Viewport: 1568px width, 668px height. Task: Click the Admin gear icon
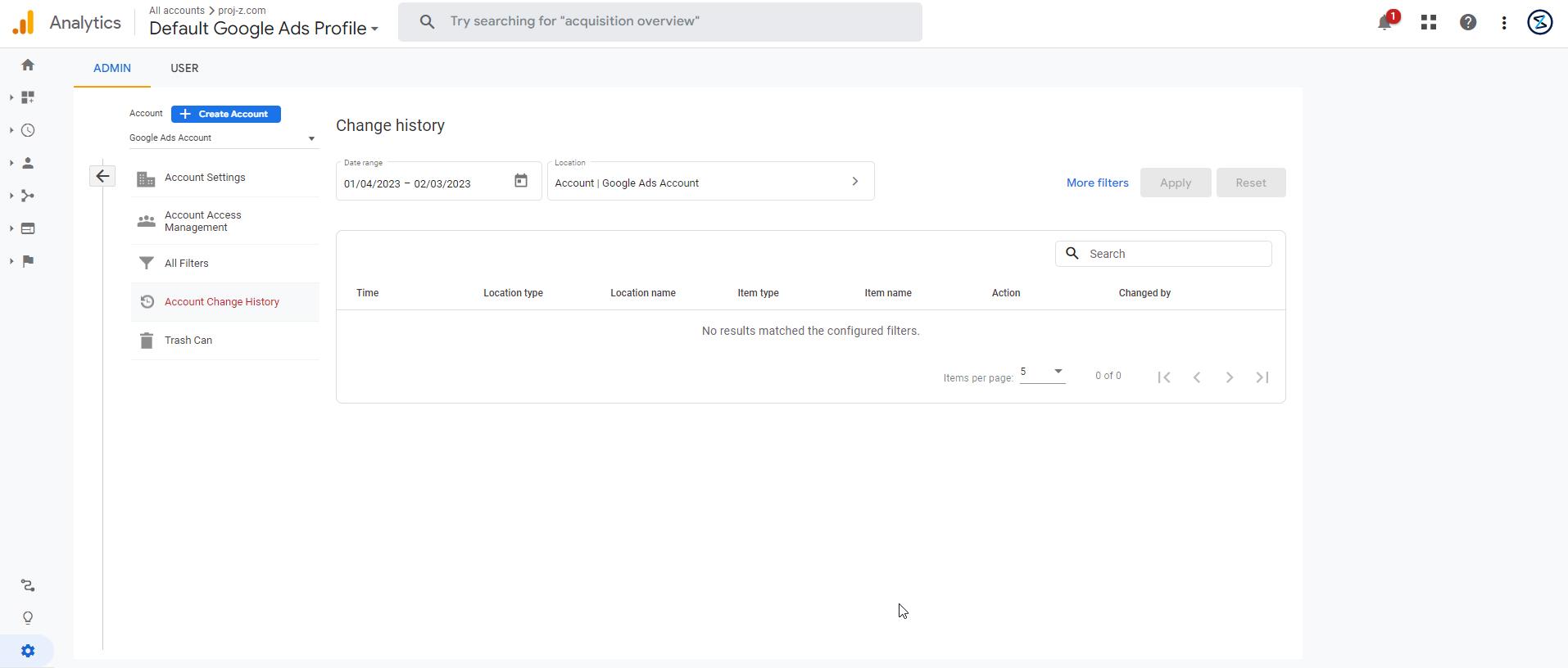[28, 652]
